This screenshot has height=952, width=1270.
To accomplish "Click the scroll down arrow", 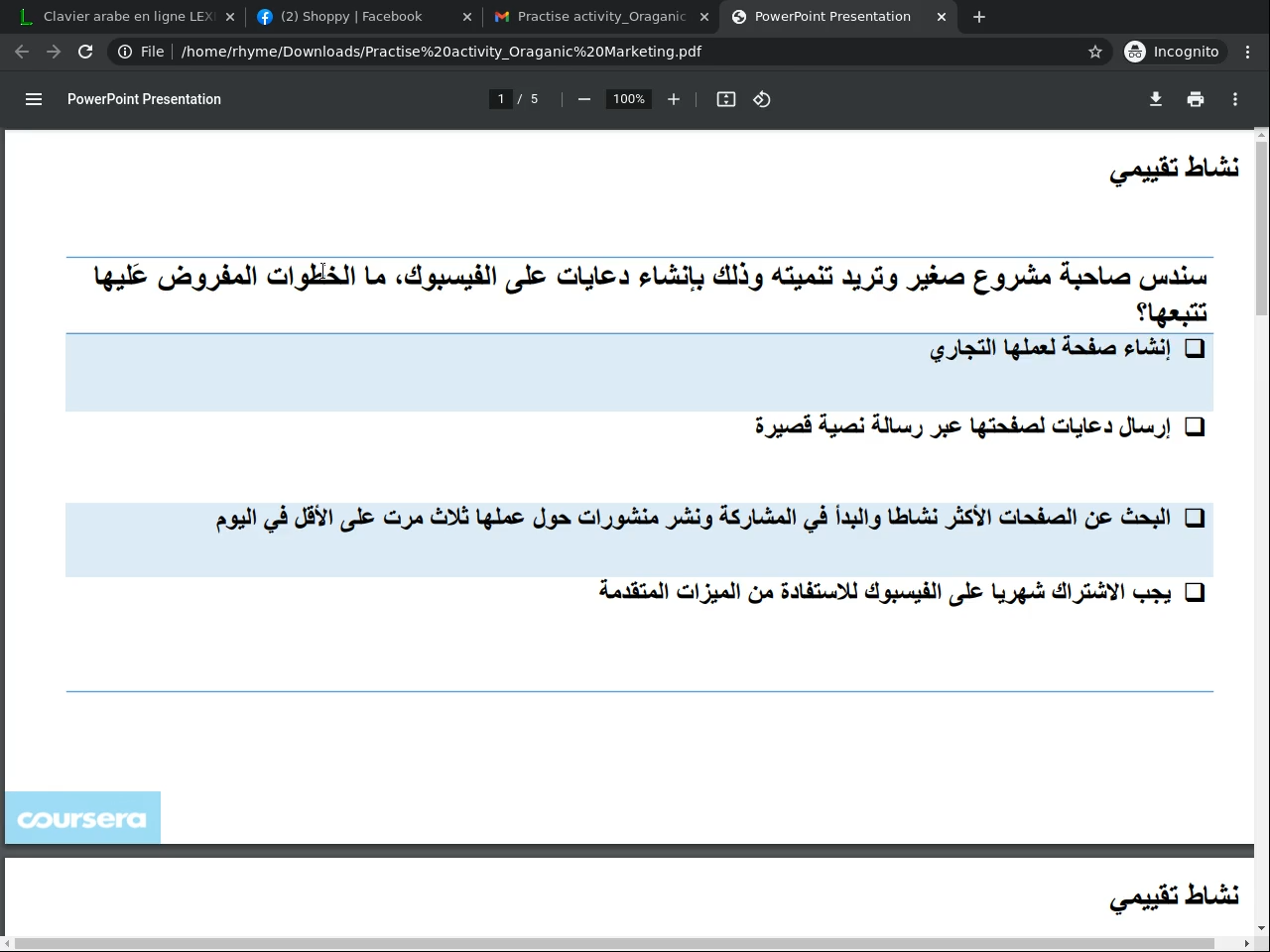I will click(1262, 928).
